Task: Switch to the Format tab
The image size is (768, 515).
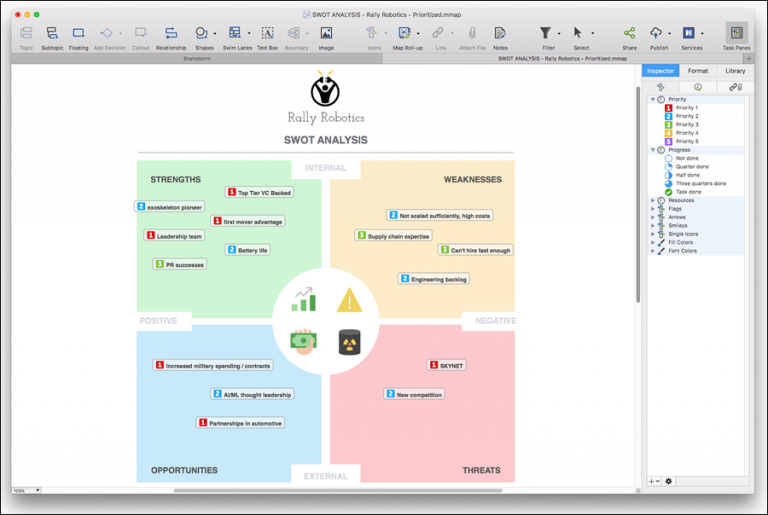Action: 697,71
